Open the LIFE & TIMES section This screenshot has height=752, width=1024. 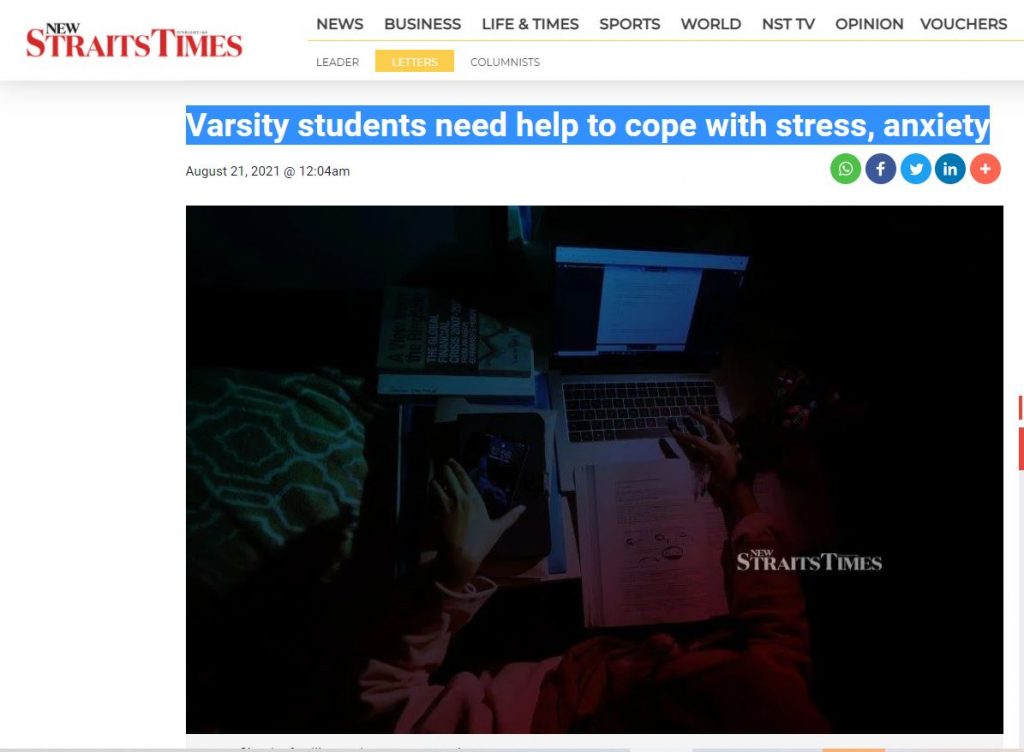530,24
